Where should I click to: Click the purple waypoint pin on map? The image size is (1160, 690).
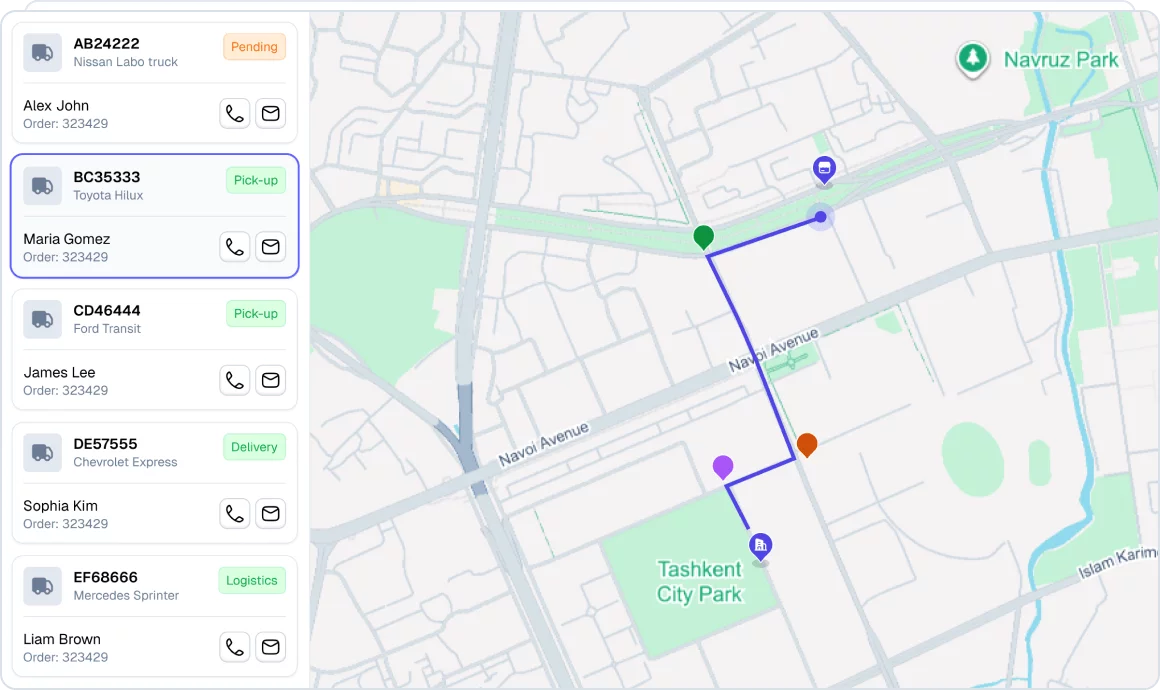(x=723, y=466)
